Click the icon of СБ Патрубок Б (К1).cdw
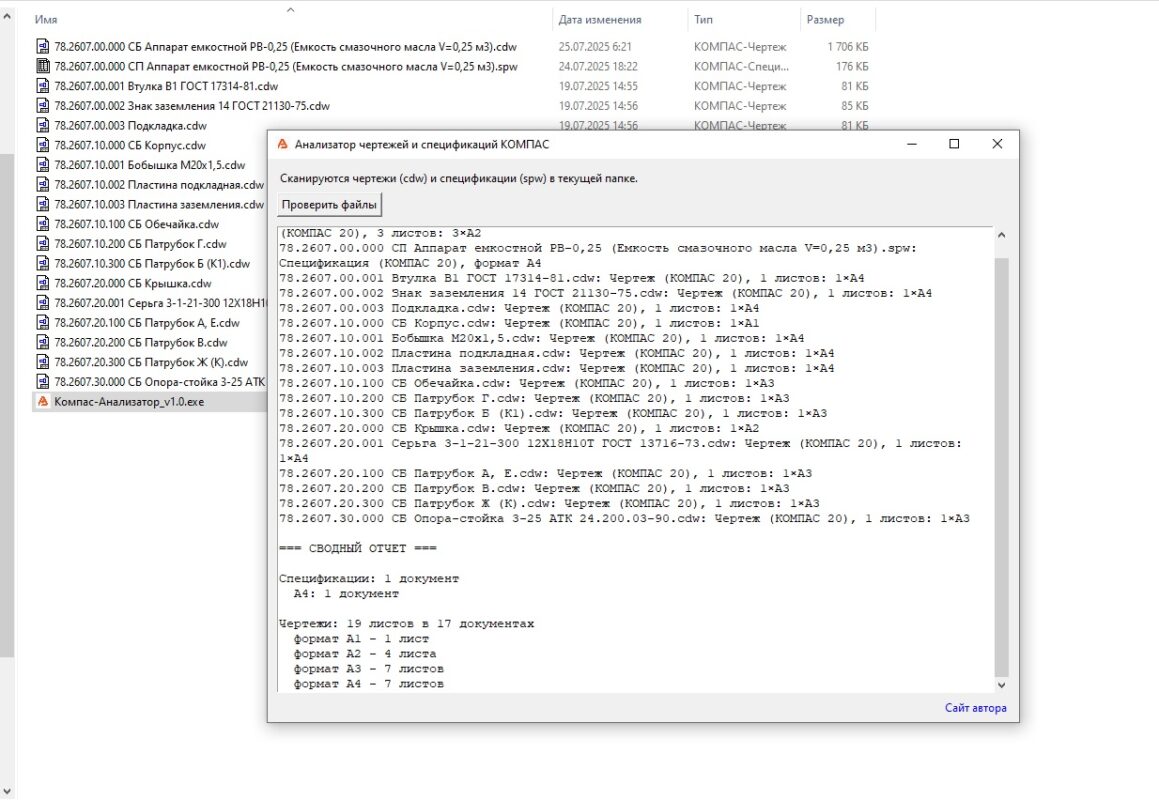This screenshot has width=1159, height=800. click(x=43, y=263)
